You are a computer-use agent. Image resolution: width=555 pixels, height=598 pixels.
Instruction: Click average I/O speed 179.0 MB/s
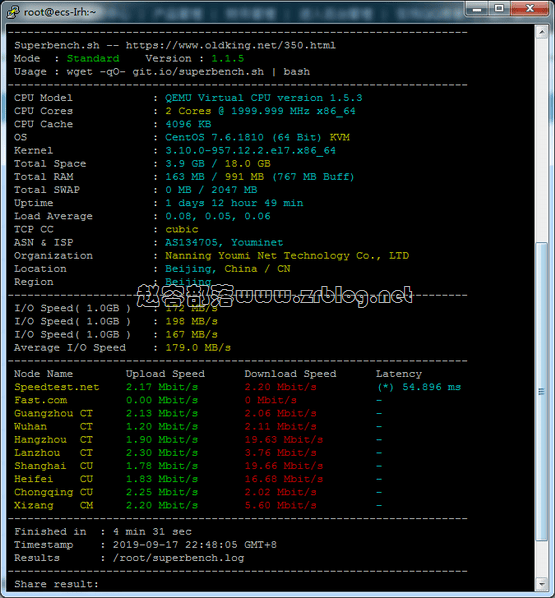click(198, 348)
